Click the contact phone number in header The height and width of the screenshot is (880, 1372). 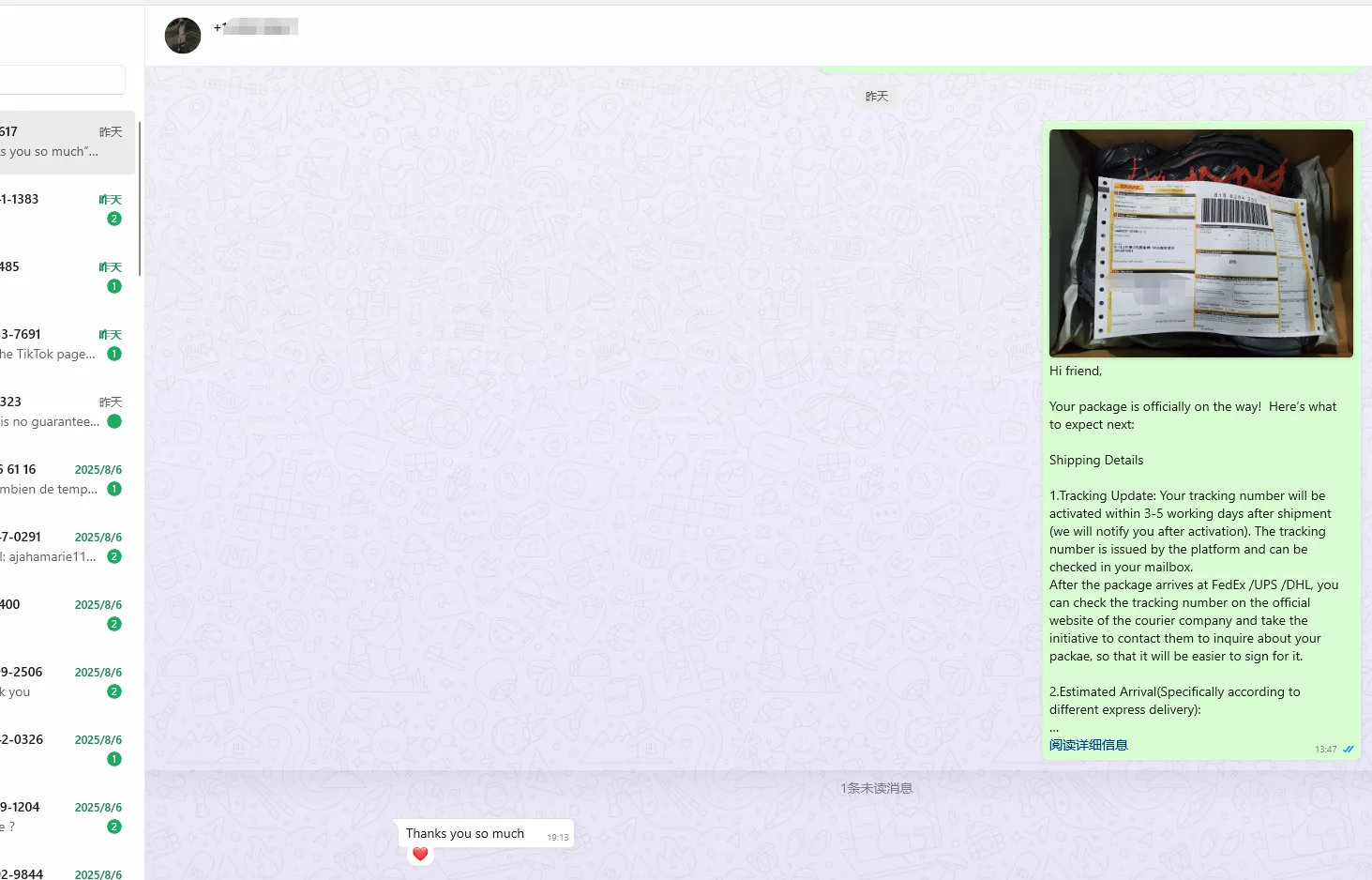tap(256, 27)
